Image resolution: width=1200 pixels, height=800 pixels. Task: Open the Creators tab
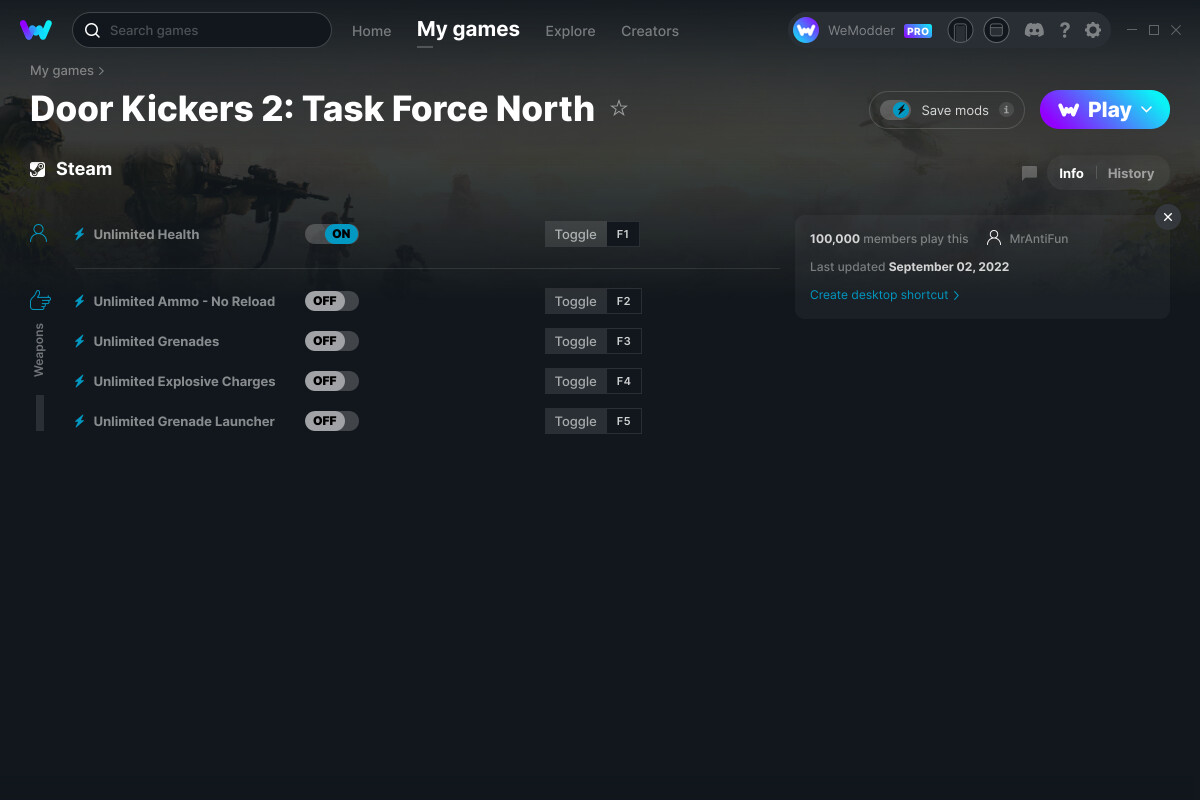click(x=650, y=31)
